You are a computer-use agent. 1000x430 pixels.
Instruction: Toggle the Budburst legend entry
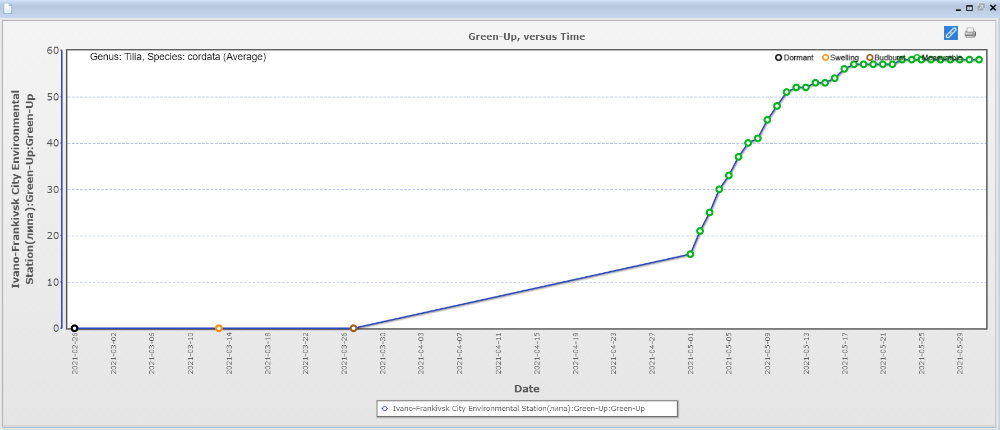[888, 58]
